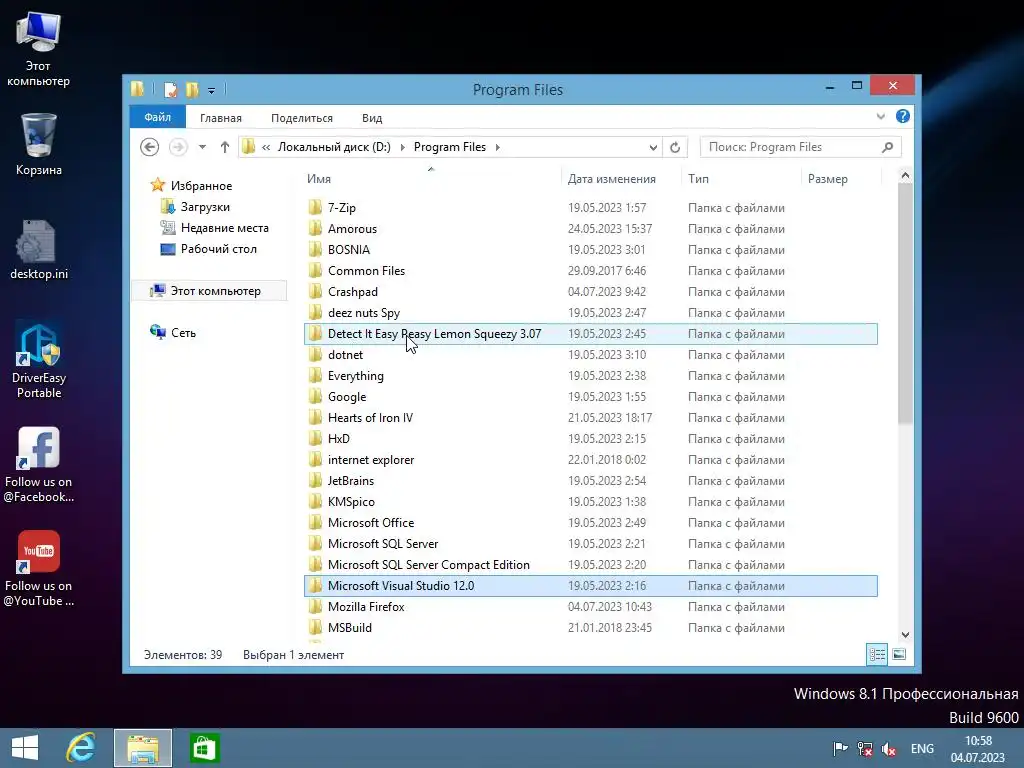Screen dimensions: 1024x768
Task: Click the Windows Start button
Action: click(25, 748)
